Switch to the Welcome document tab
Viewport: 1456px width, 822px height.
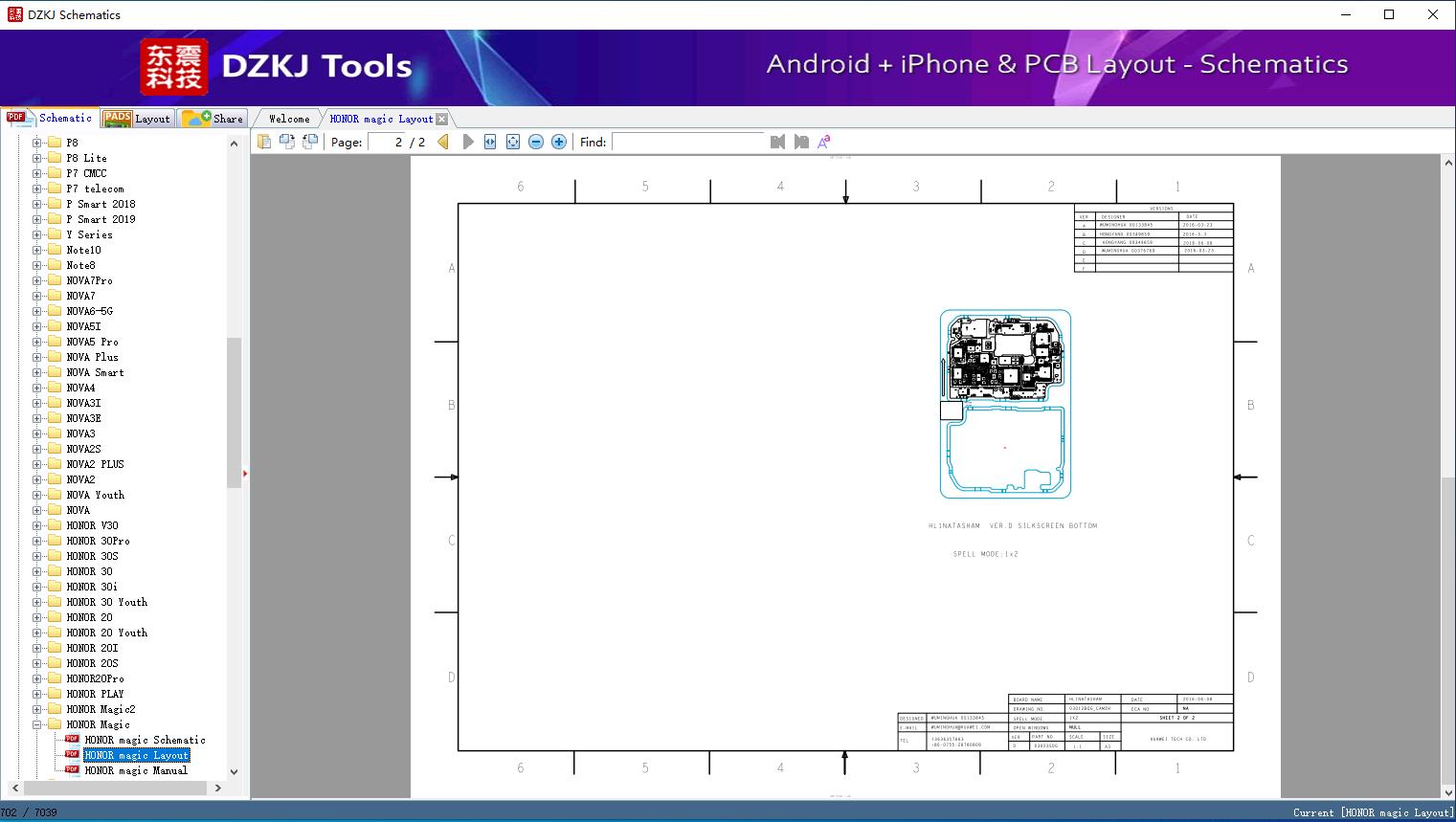coord(288,119)
